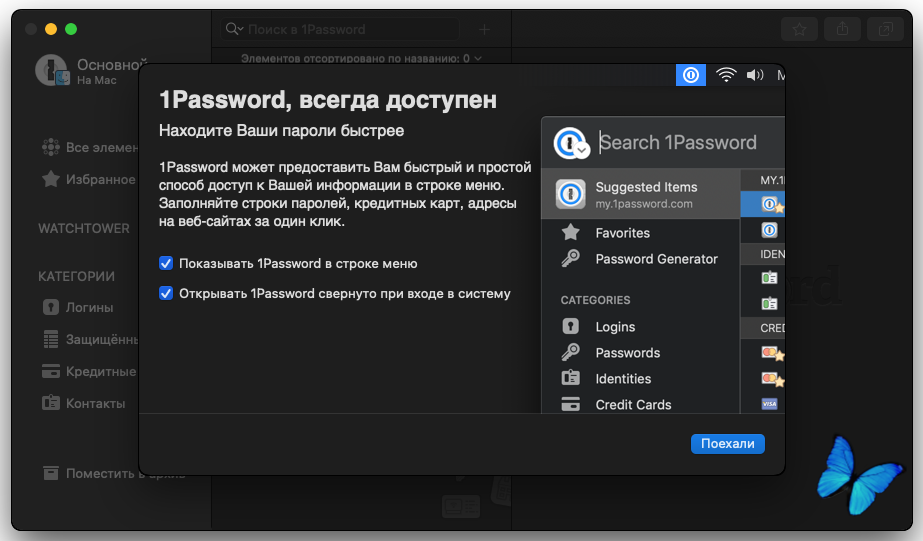
Task: Click the Поиск в 1Password search field
Action: 340,29
